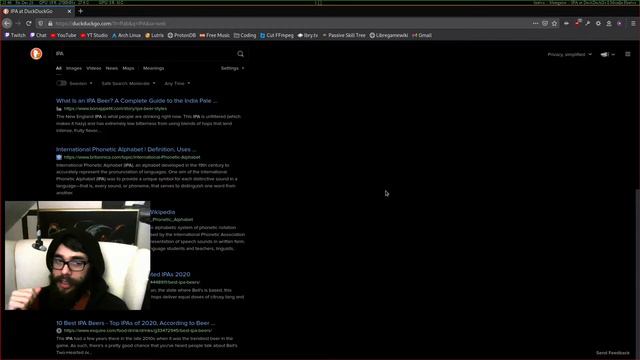Click the red badge extension icon

(578, 23)
